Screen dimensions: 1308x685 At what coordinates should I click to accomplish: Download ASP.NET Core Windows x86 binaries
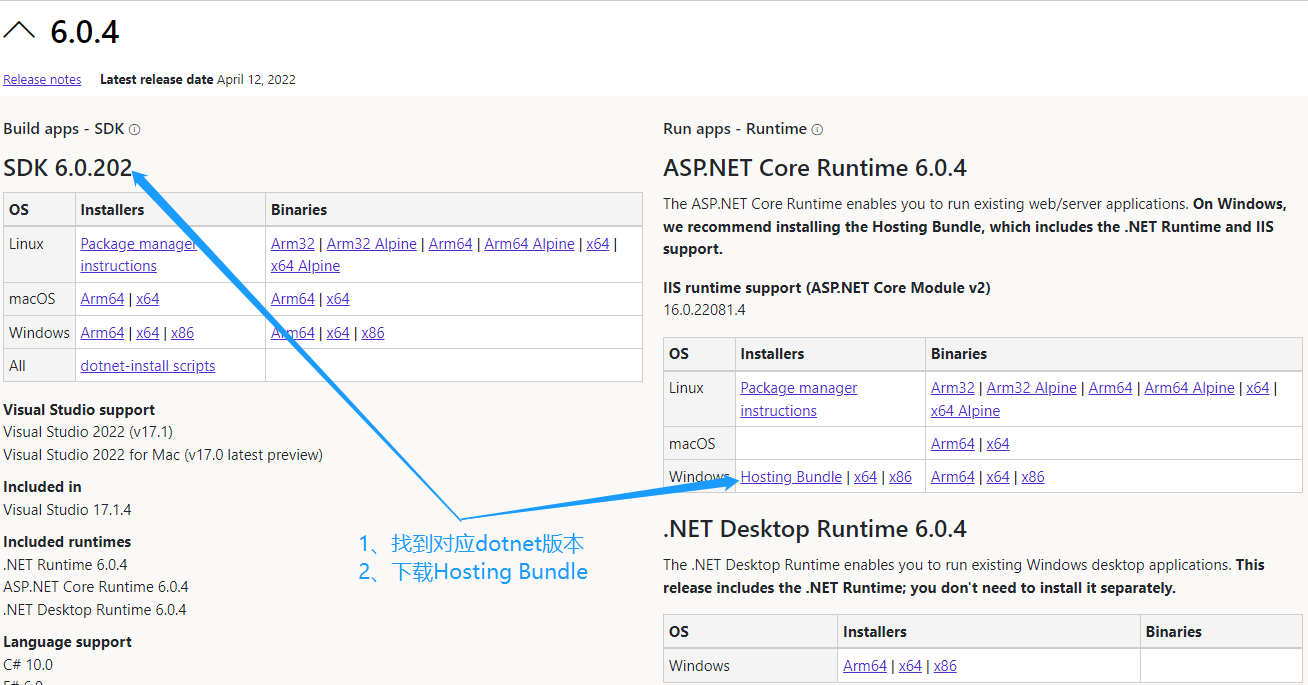pos(1033,477)
